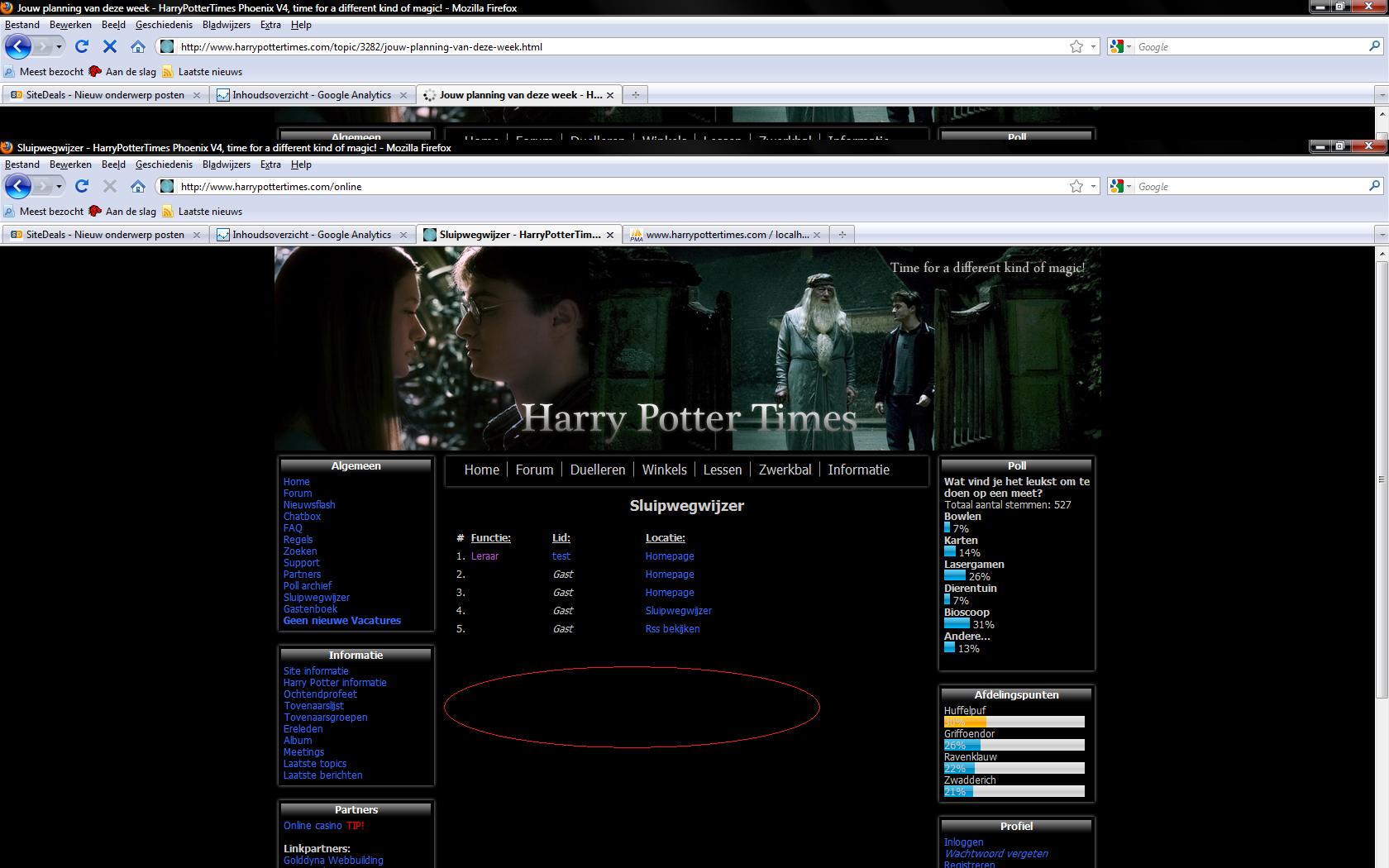Click Golddyna Webbuilding linkpartner
Image resolution: width=1389 pixels, height=868 pixels.
coord(333,861)
